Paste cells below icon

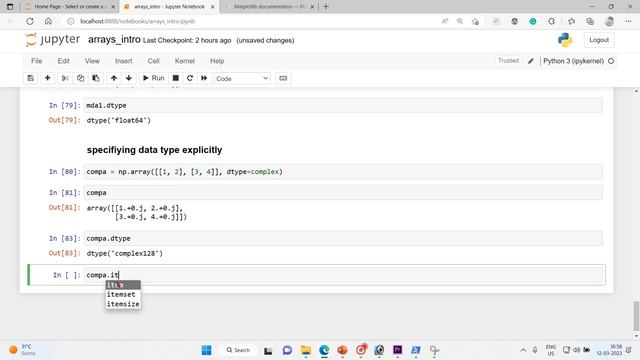coord(96,78)
